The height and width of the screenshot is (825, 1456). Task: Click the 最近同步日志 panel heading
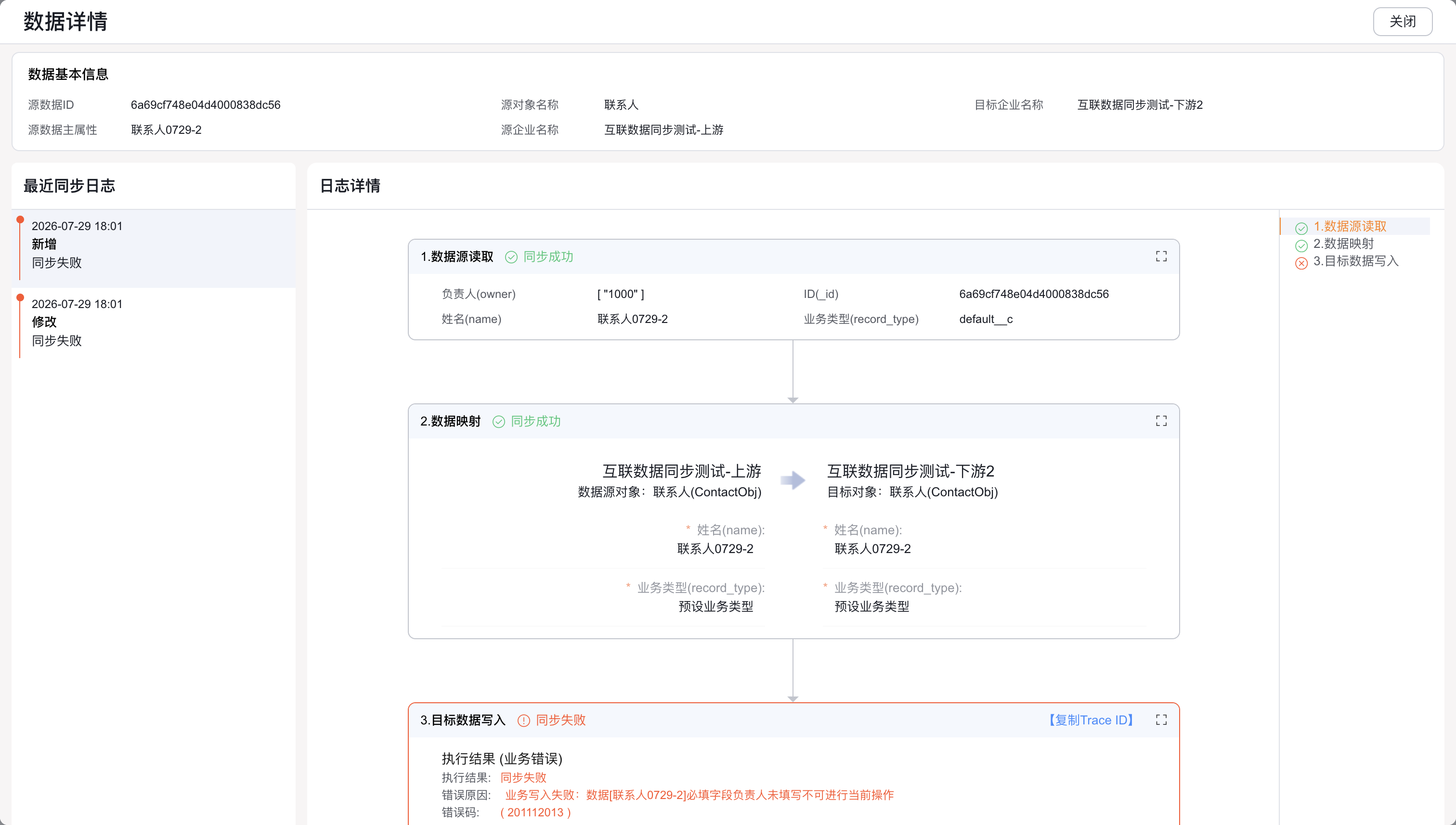click(69, 186)
